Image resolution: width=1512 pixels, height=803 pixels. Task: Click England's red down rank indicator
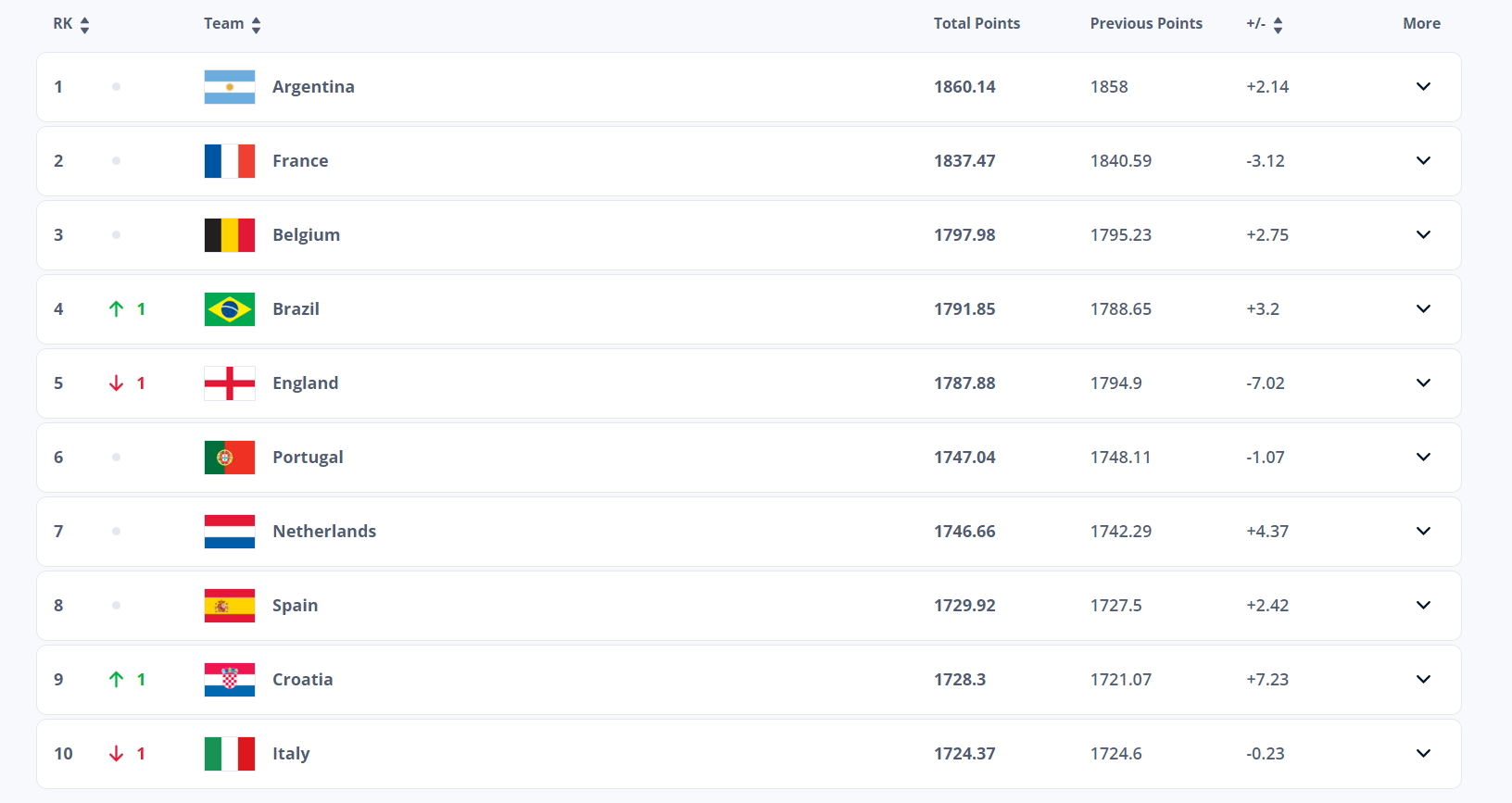coord(117,383)
